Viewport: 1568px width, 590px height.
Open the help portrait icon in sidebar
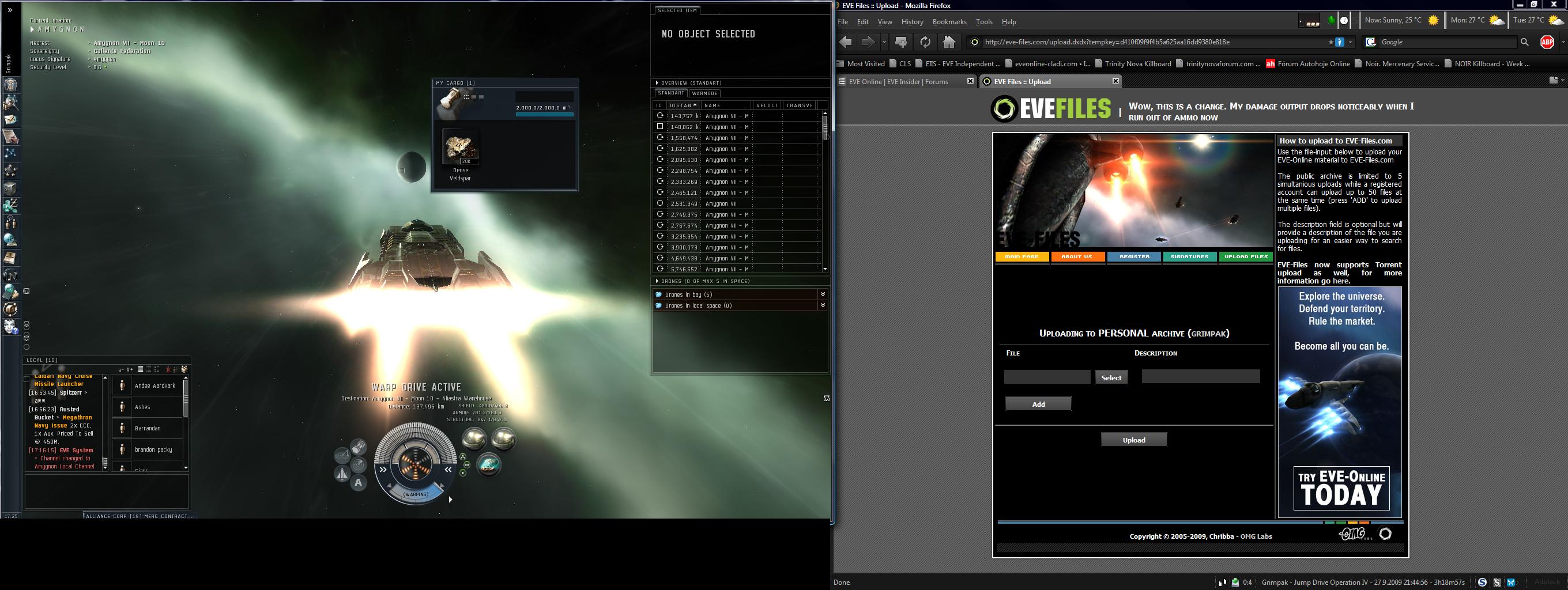[x=11, y=327]
